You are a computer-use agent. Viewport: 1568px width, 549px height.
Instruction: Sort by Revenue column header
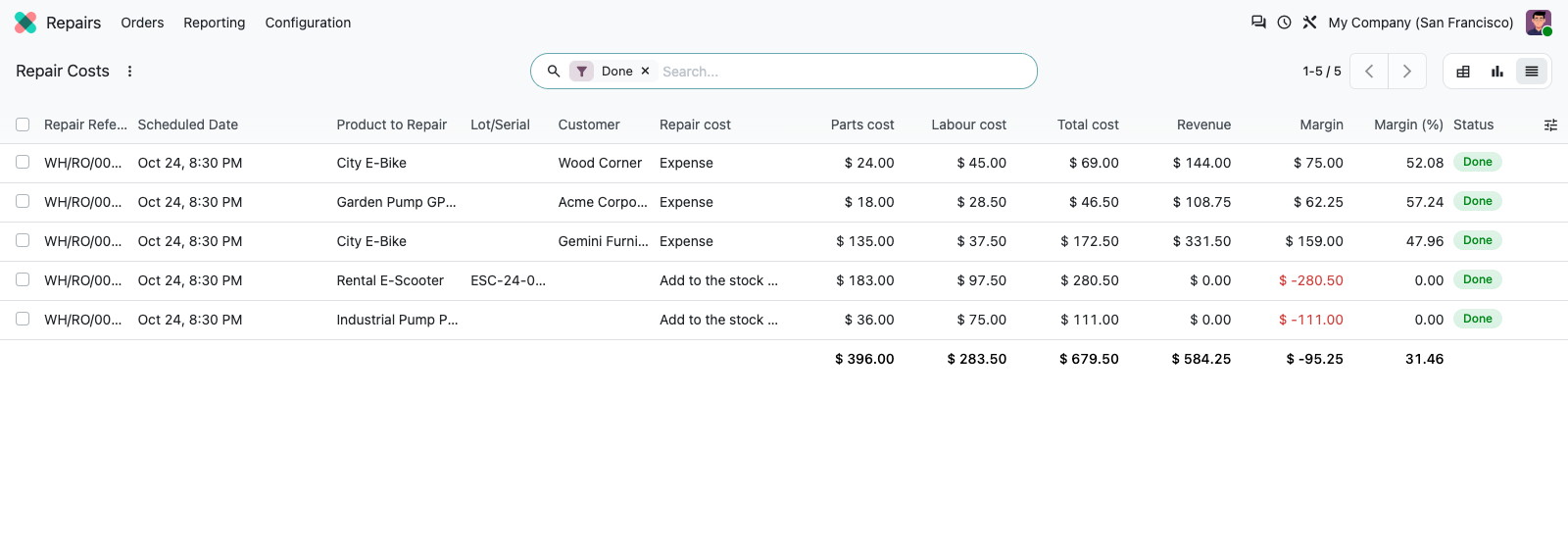(1203, 125)
